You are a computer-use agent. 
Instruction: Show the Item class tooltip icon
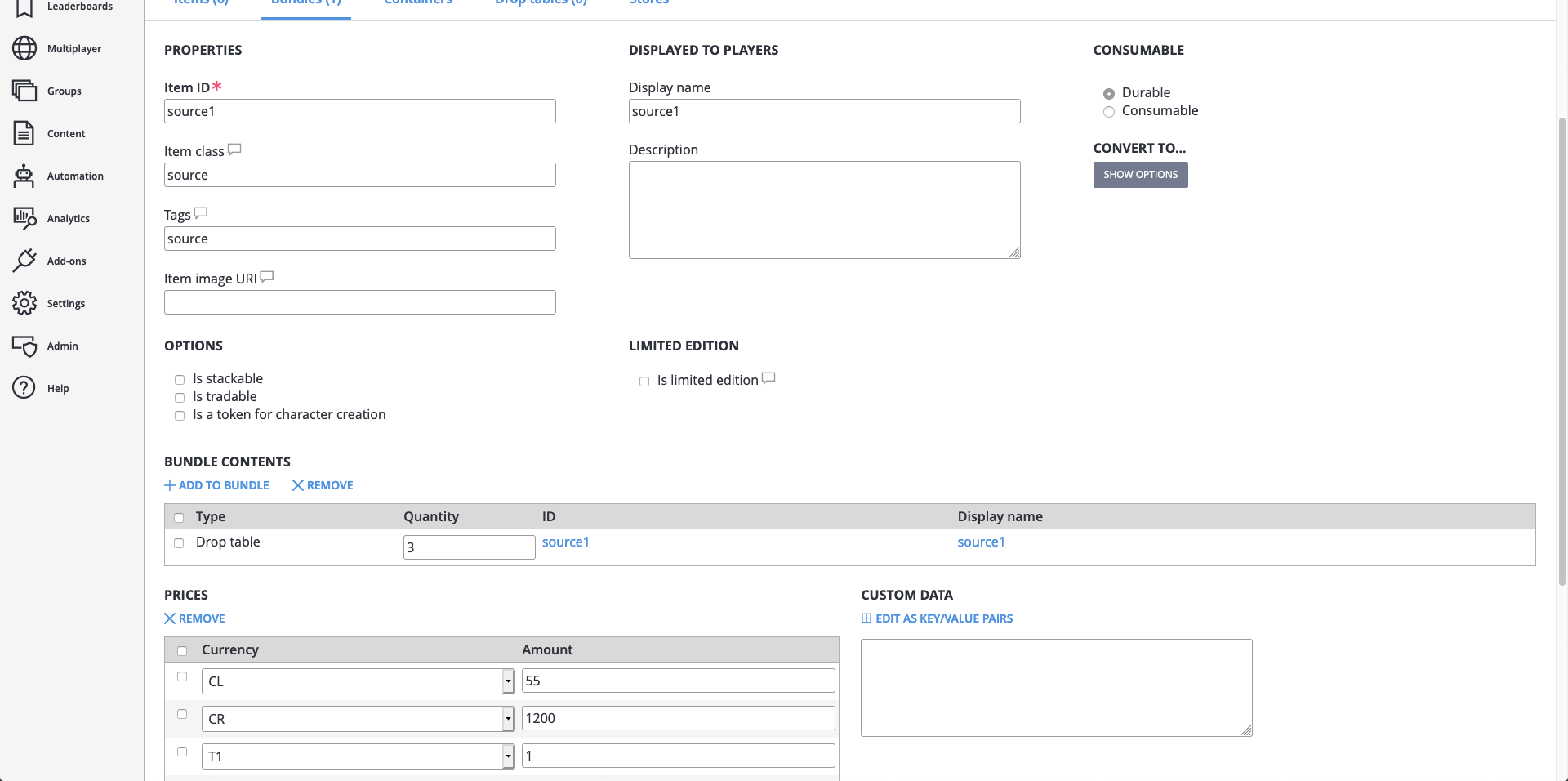[x=234, y=150]
